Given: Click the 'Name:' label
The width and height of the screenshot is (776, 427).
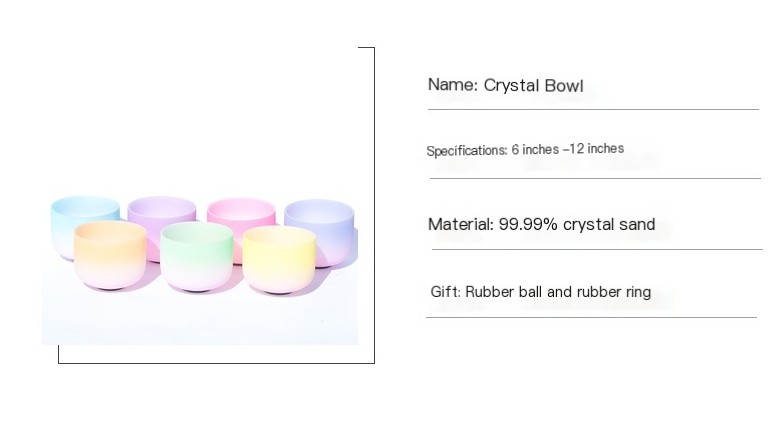Looking at the screenshot, I should 453,85.
